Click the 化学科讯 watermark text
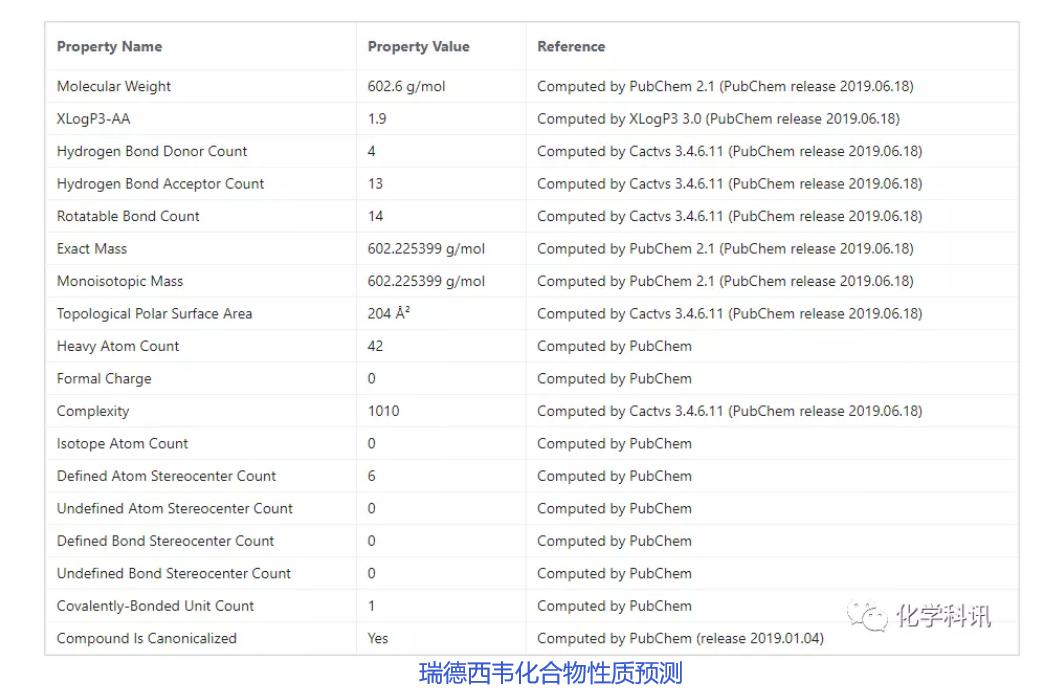This screenshot has height=697, width=1049. tap(942, 615)
